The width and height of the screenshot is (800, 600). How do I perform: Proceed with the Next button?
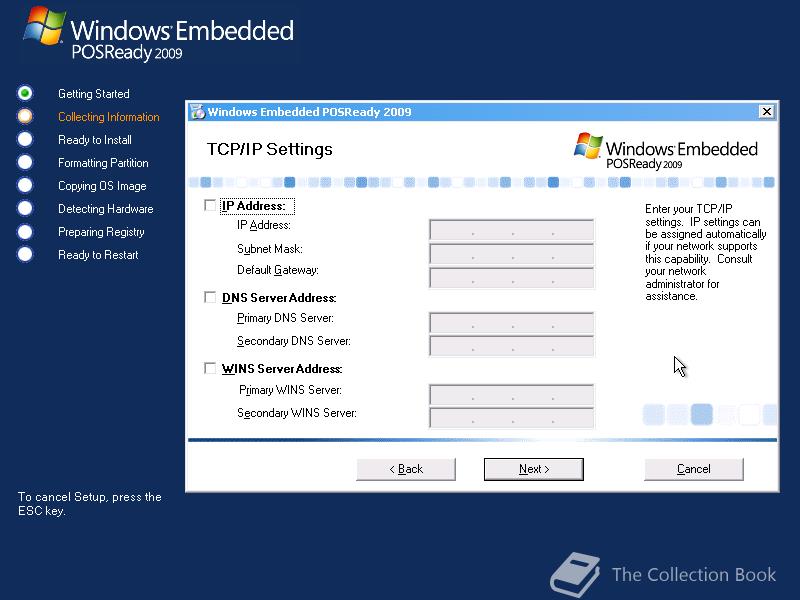click(534, 469)
